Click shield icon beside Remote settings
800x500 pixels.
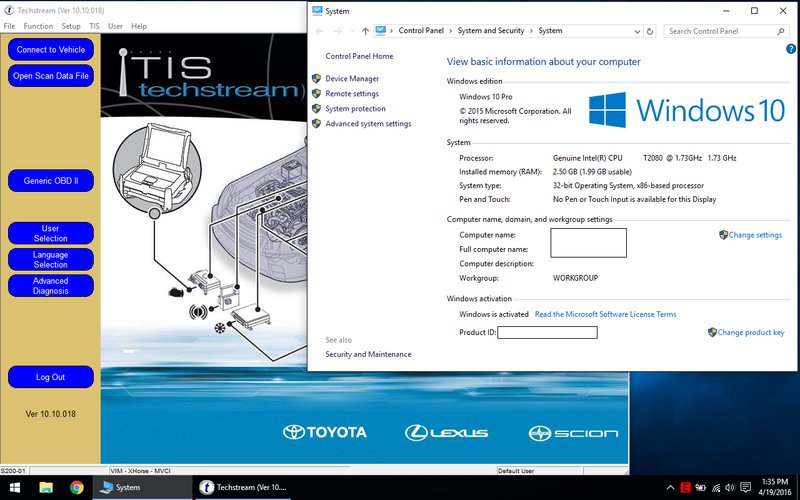coord(316,94)
